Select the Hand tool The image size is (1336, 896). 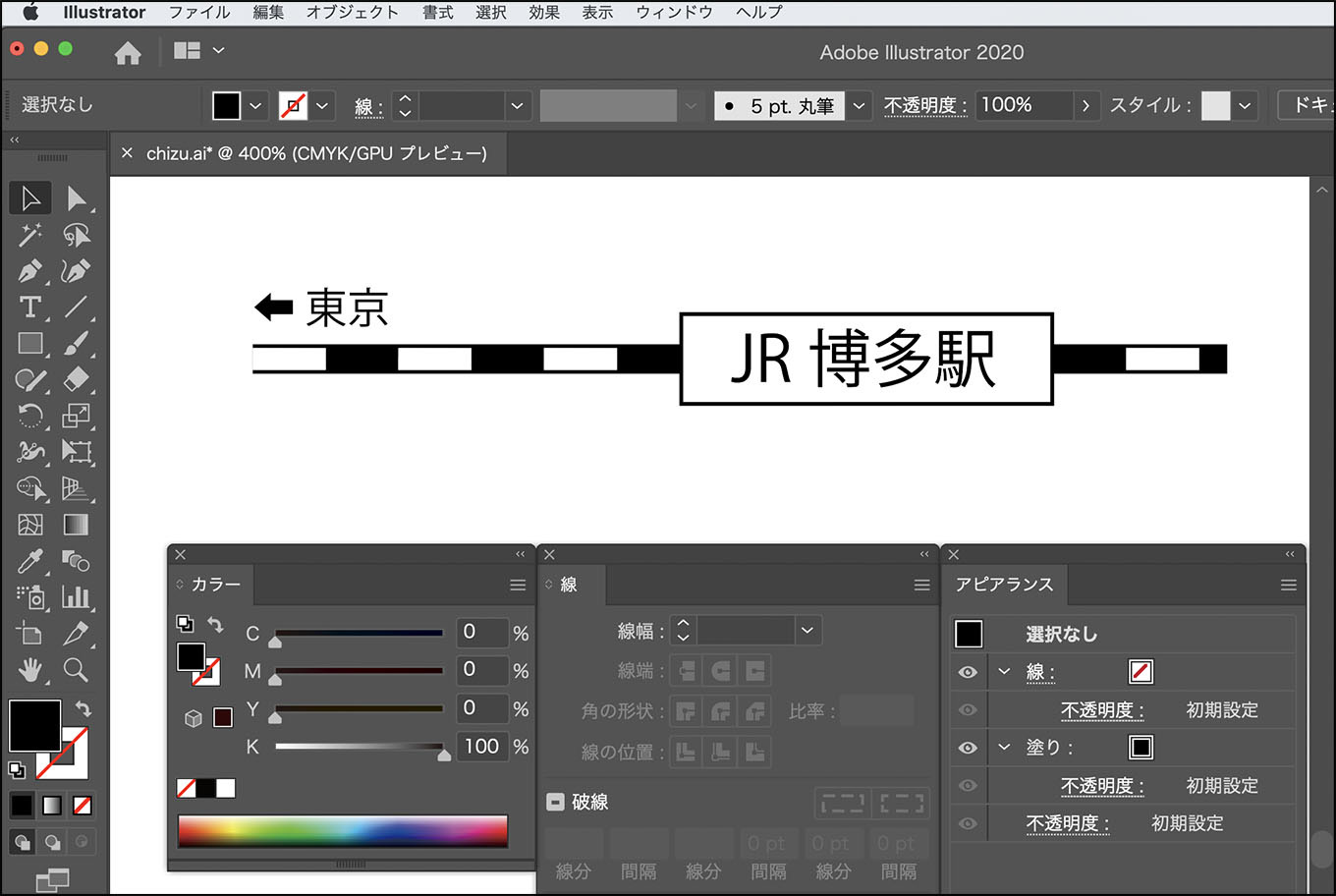coord(30,670)
